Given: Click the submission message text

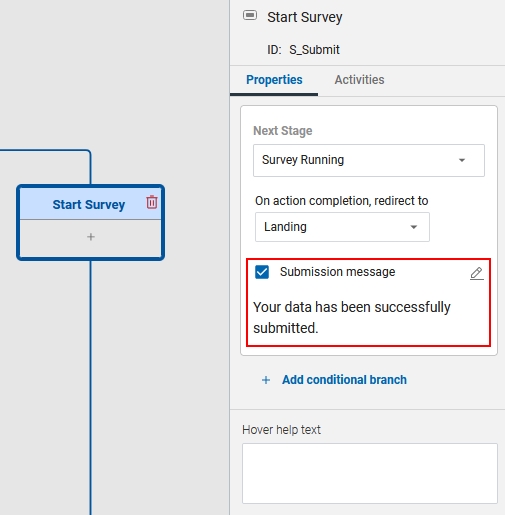Looking at the screenshot, I should tap(352, 317).
